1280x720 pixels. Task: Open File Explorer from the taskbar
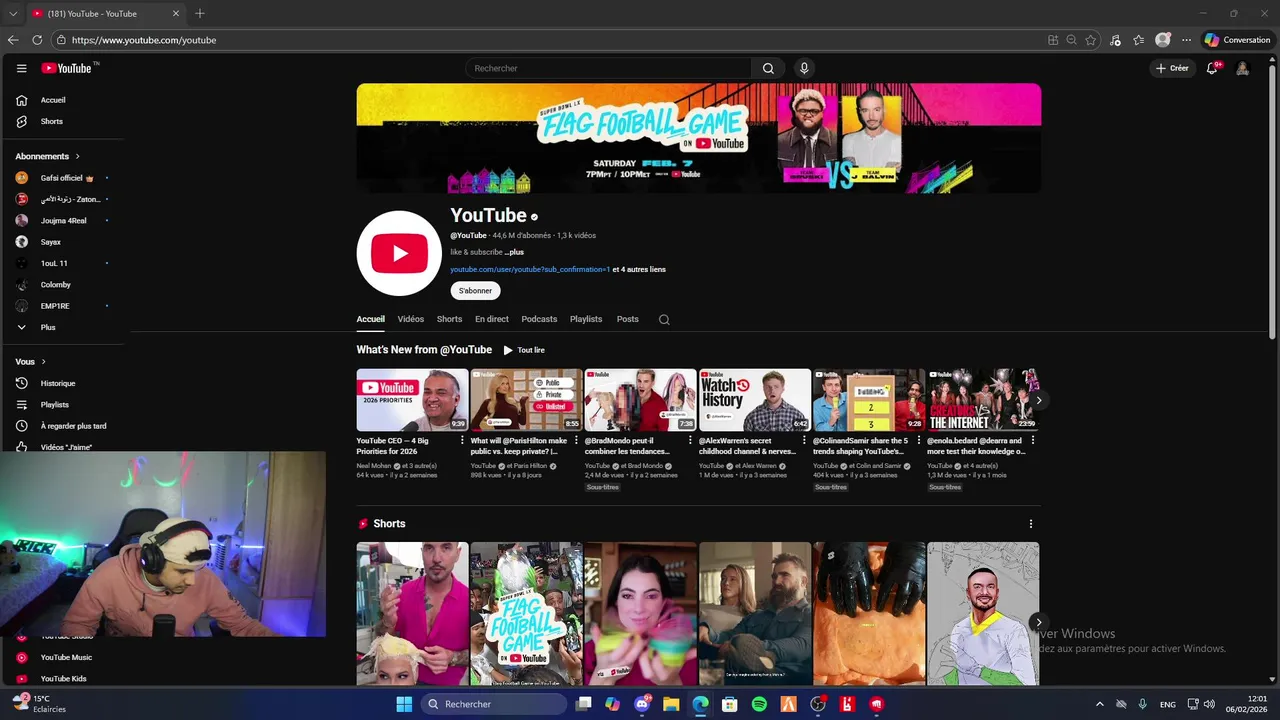pyautogui.click(x=671, y=704)
